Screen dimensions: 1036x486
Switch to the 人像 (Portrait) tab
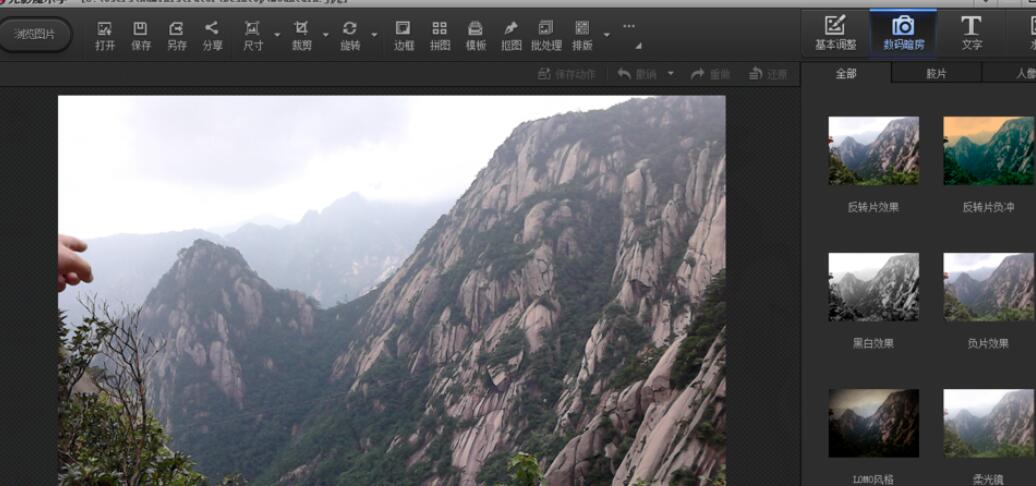pyautogui.click(x=1010, y=74)
